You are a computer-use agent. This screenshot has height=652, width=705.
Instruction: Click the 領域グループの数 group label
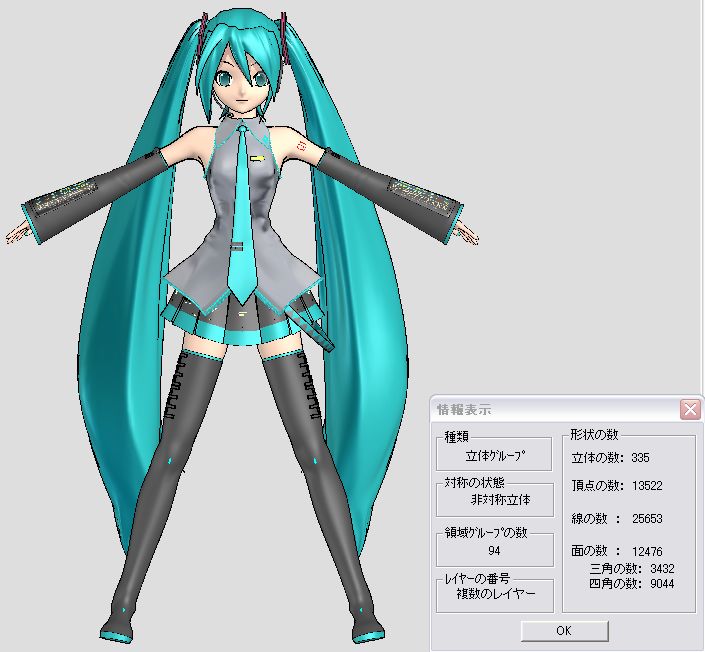coord(486,532)
